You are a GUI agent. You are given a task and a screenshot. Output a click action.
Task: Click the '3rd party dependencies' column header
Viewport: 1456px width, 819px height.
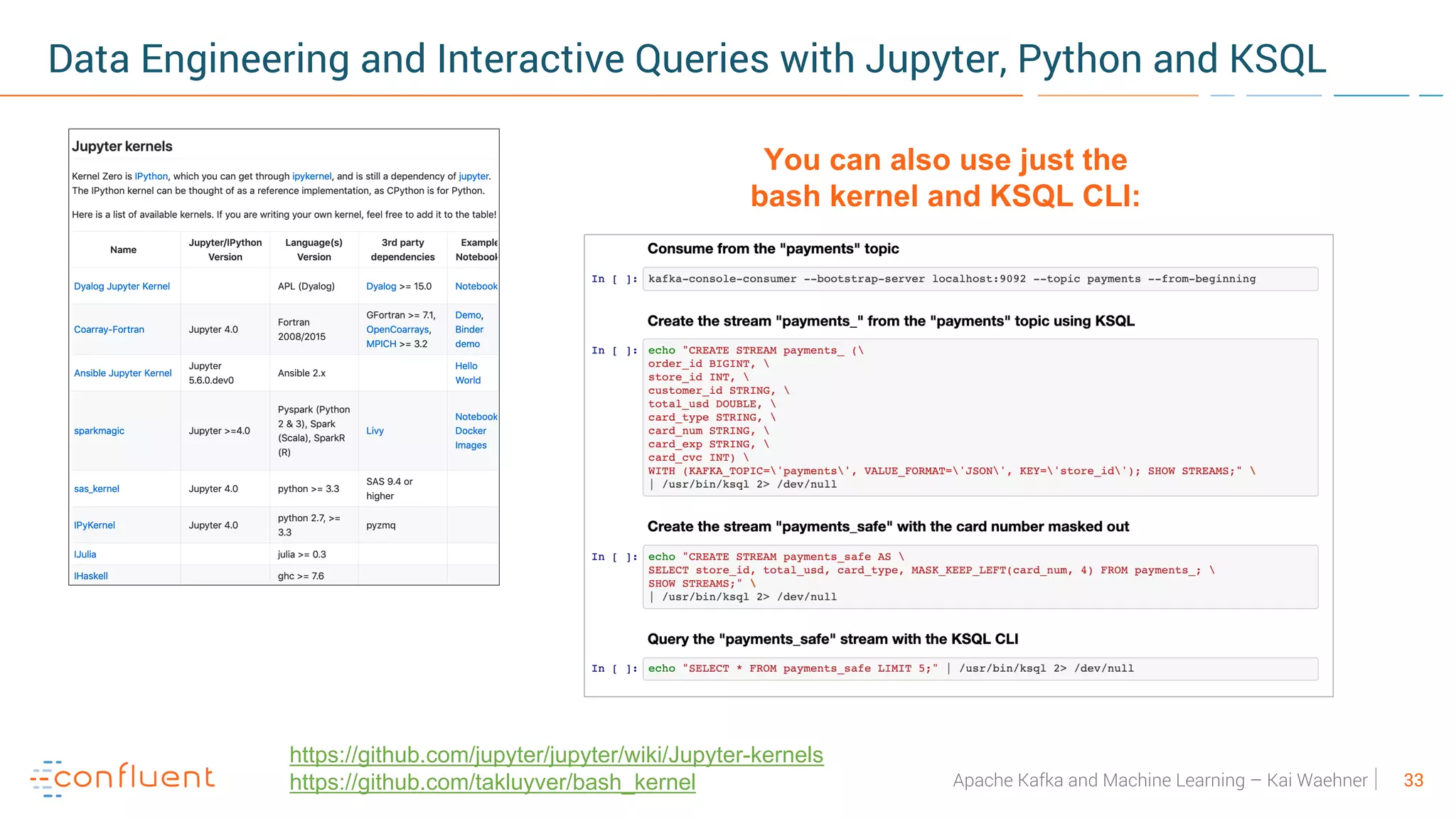pos(402,250)
